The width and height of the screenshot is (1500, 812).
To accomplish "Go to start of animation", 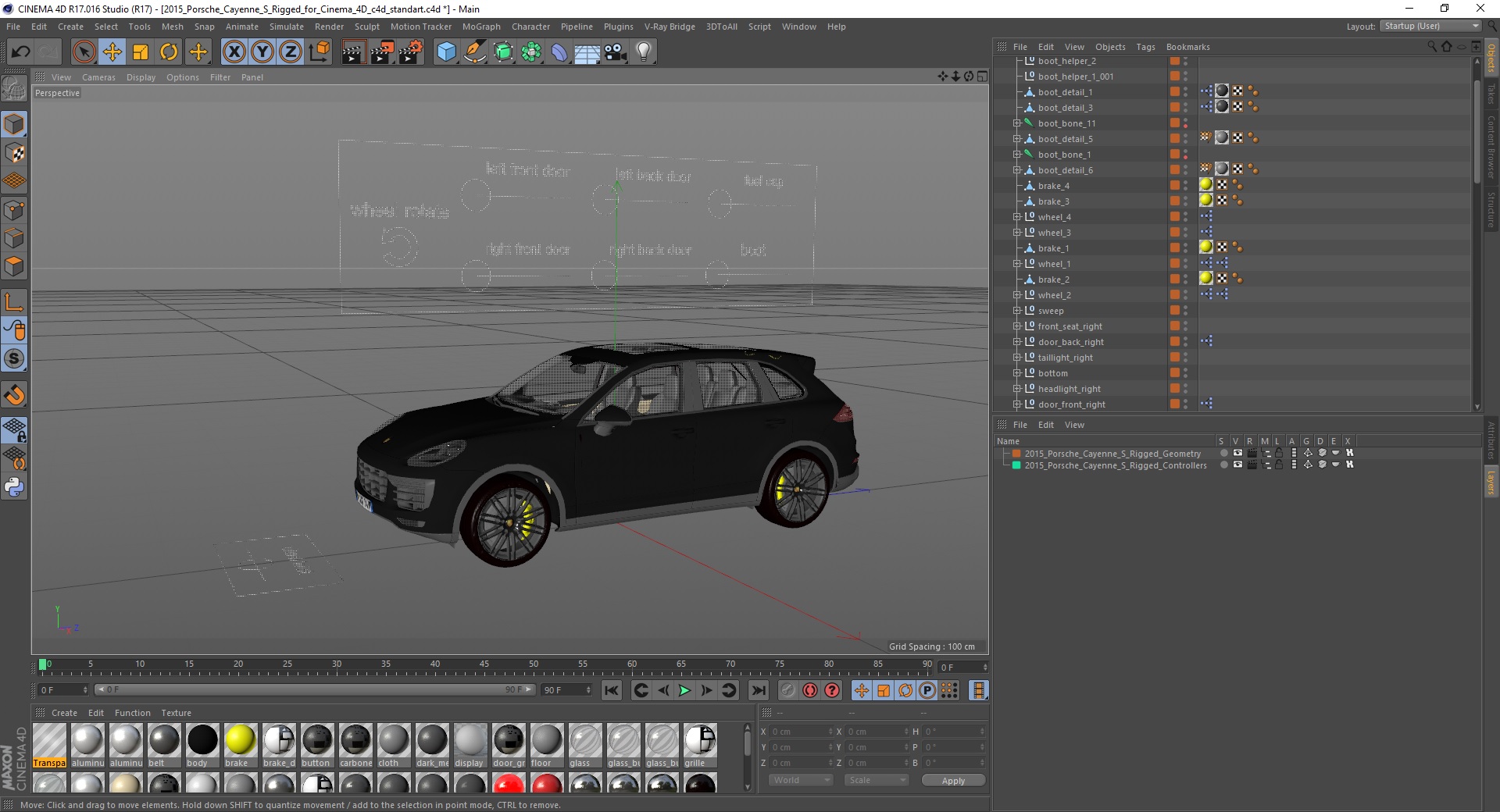I will pos(612,690).
